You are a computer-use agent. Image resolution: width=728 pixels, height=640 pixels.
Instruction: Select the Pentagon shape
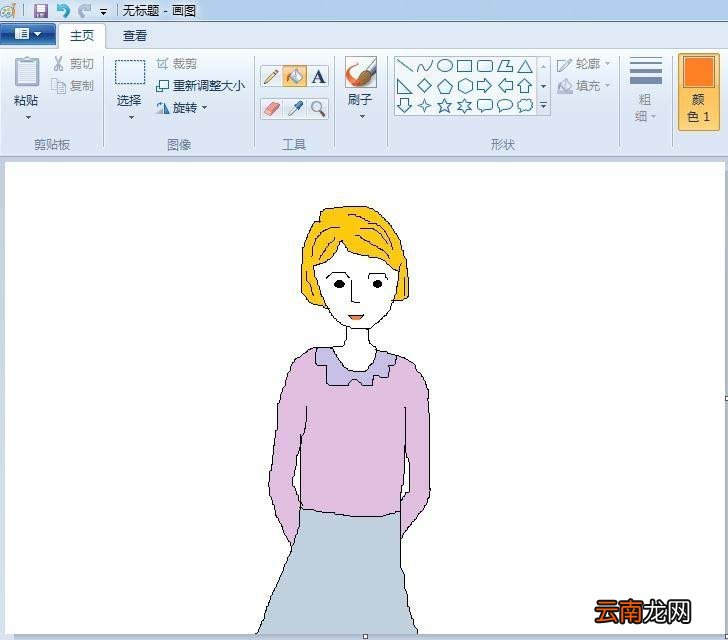(445, 86)
